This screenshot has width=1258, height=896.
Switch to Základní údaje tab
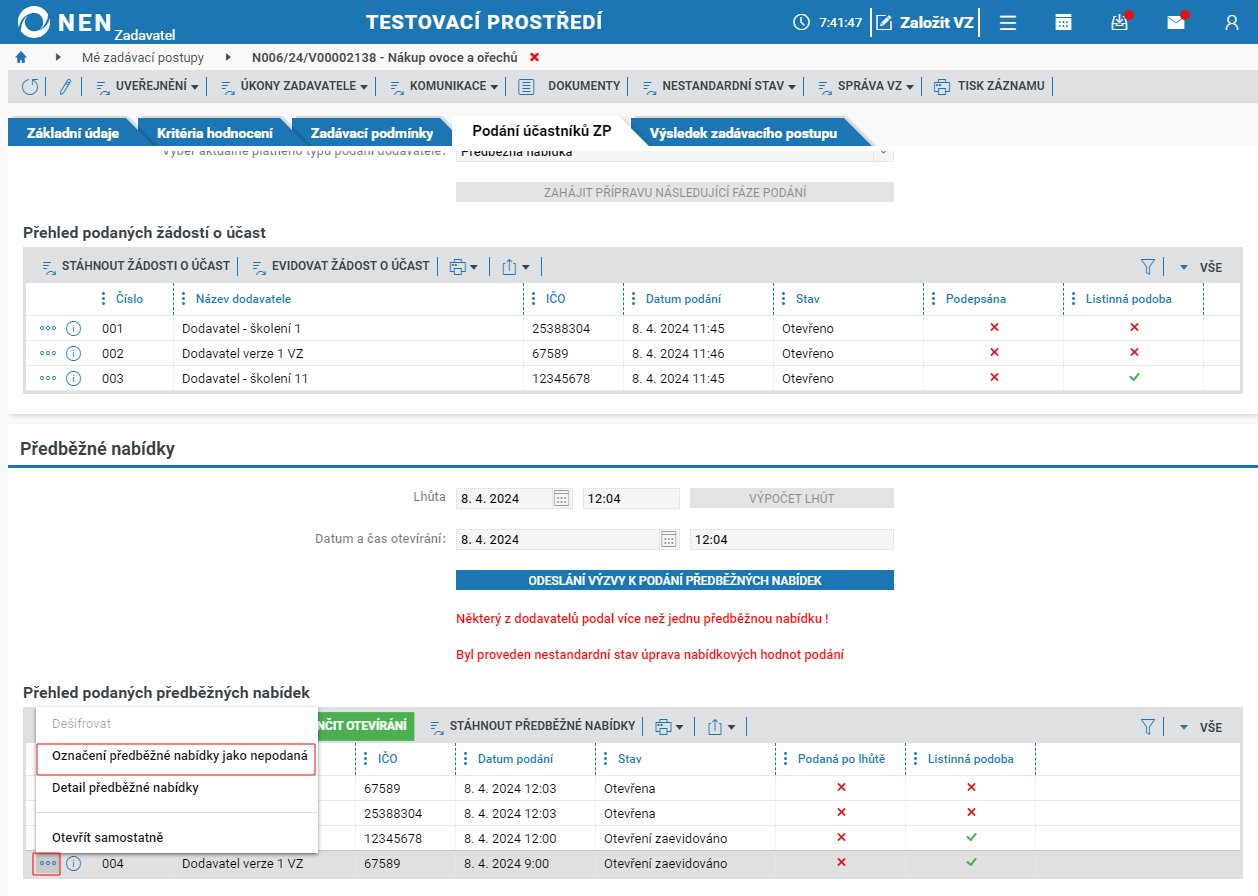point(73,132)
